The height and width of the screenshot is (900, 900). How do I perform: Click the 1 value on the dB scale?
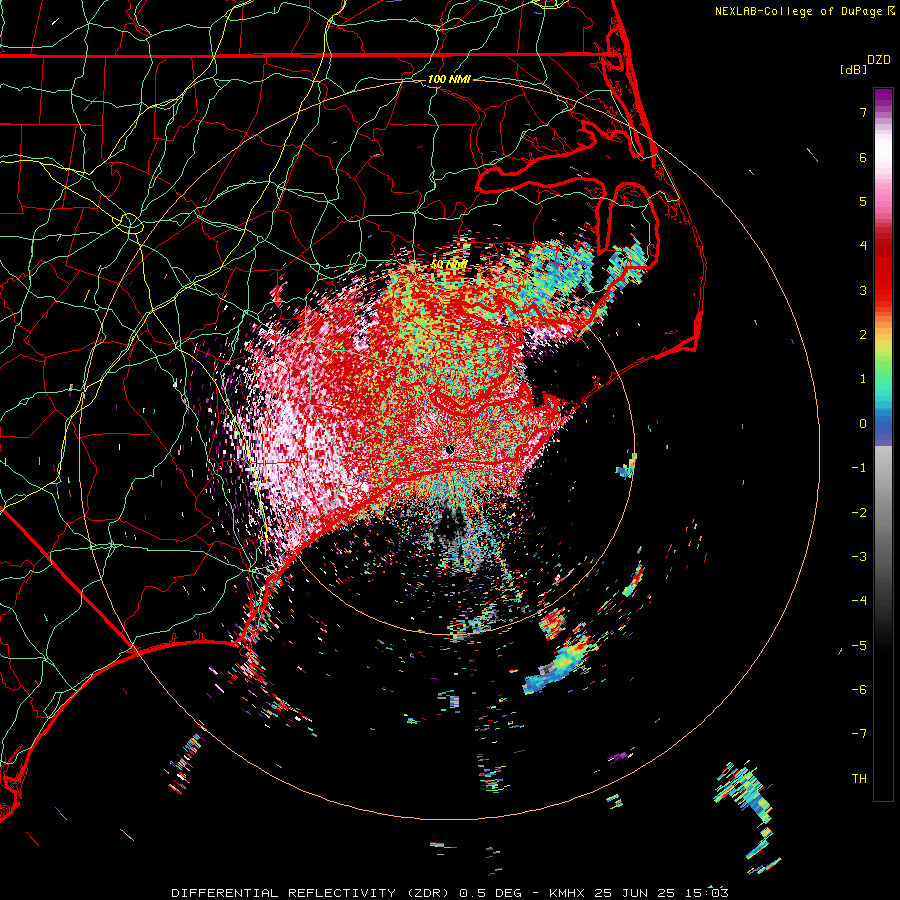(x=863, y=379)
